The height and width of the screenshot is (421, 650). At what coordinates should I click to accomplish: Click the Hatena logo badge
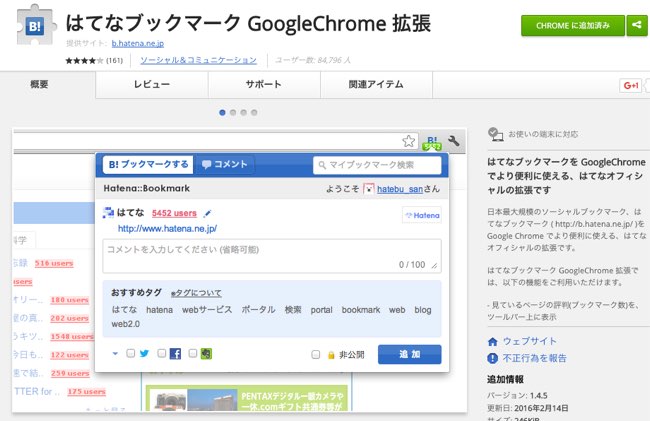pyautogui.click(x=422, y=215)
